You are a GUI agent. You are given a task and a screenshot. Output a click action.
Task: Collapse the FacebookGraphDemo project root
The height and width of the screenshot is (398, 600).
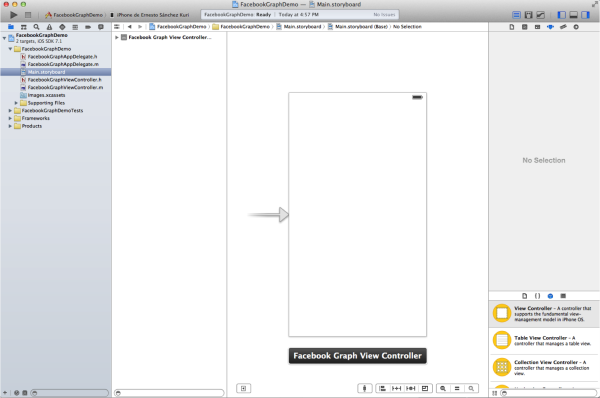(4, 38)
